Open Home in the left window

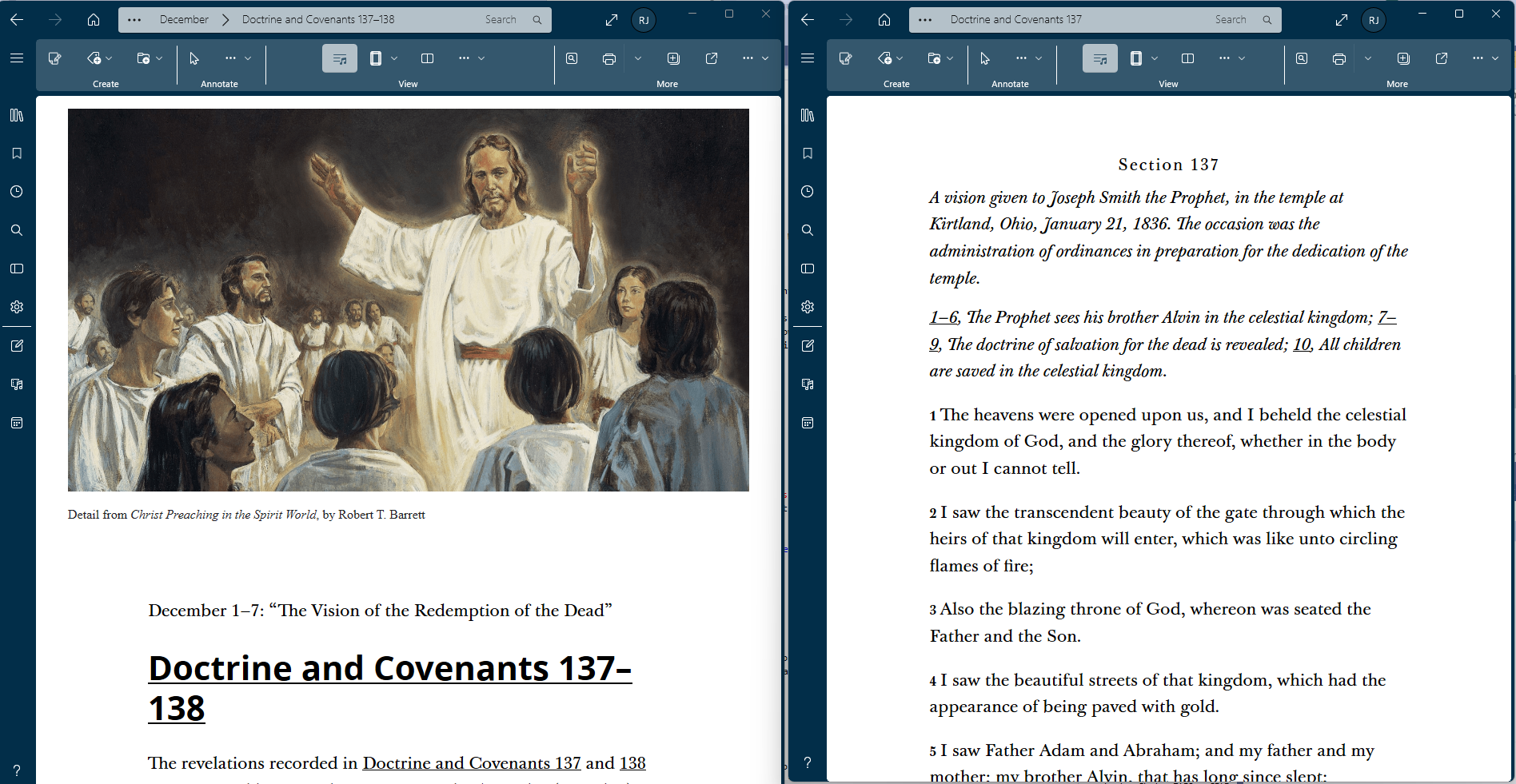(x=94, y=20)
